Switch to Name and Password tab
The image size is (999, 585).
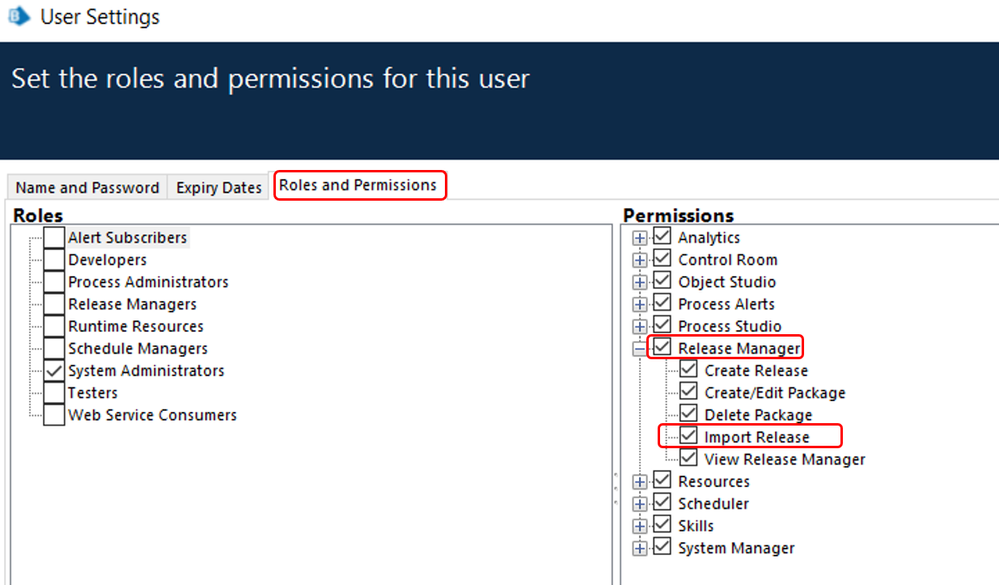coord(87,188)
